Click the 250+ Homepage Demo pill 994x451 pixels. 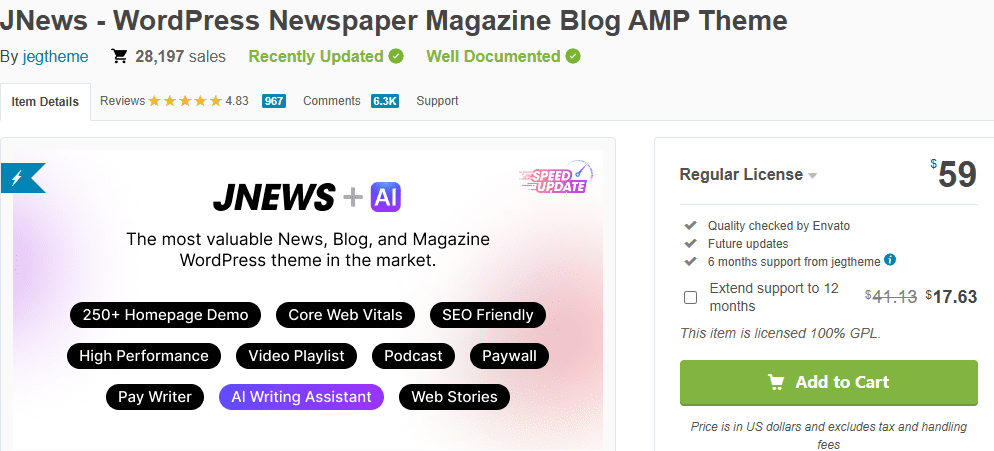165,315
